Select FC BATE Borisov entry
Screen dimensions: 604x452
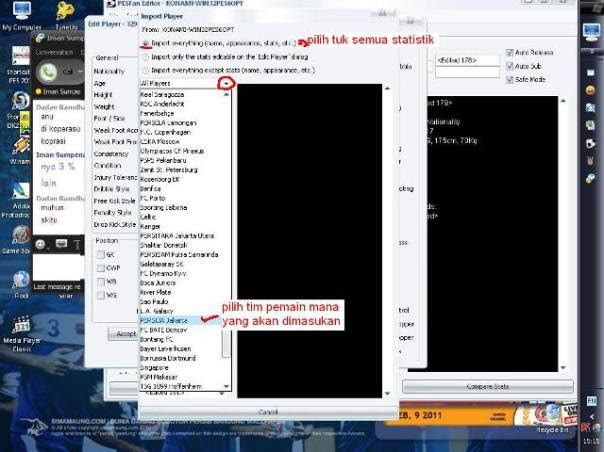181,330
